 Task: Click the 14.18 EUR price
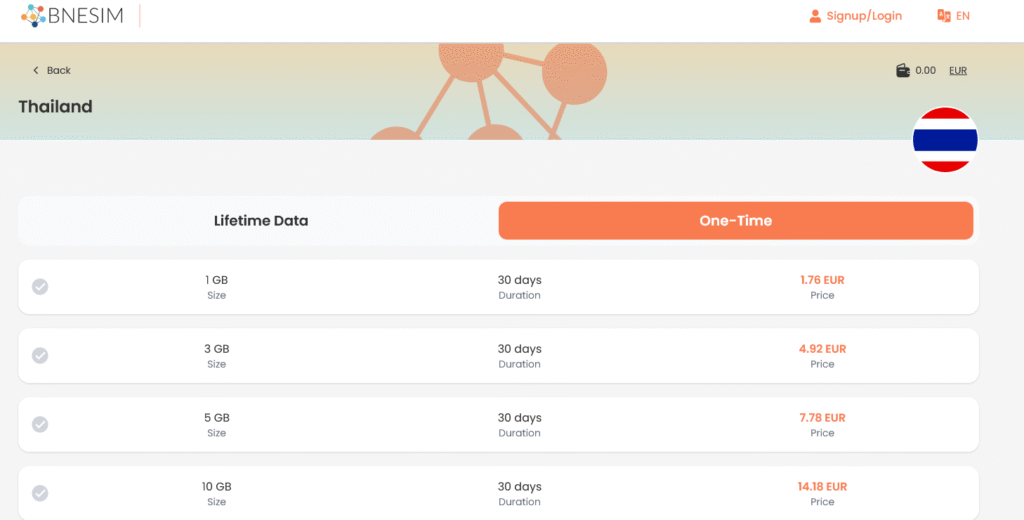tap(822, 487)
